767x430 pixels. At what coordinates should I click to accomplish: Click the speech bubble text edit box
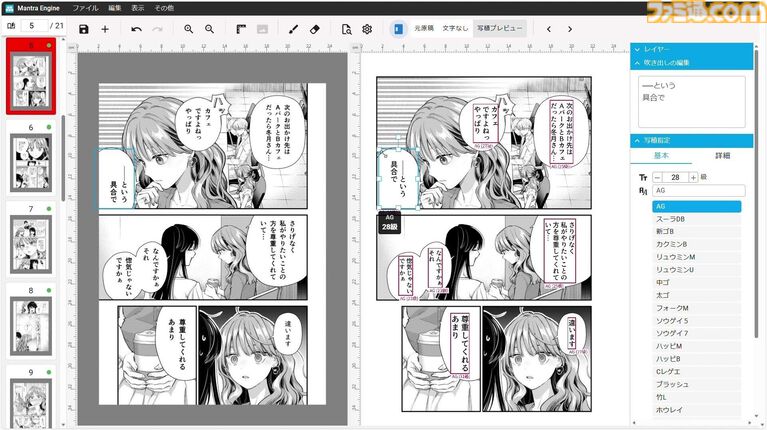point(691,101)
